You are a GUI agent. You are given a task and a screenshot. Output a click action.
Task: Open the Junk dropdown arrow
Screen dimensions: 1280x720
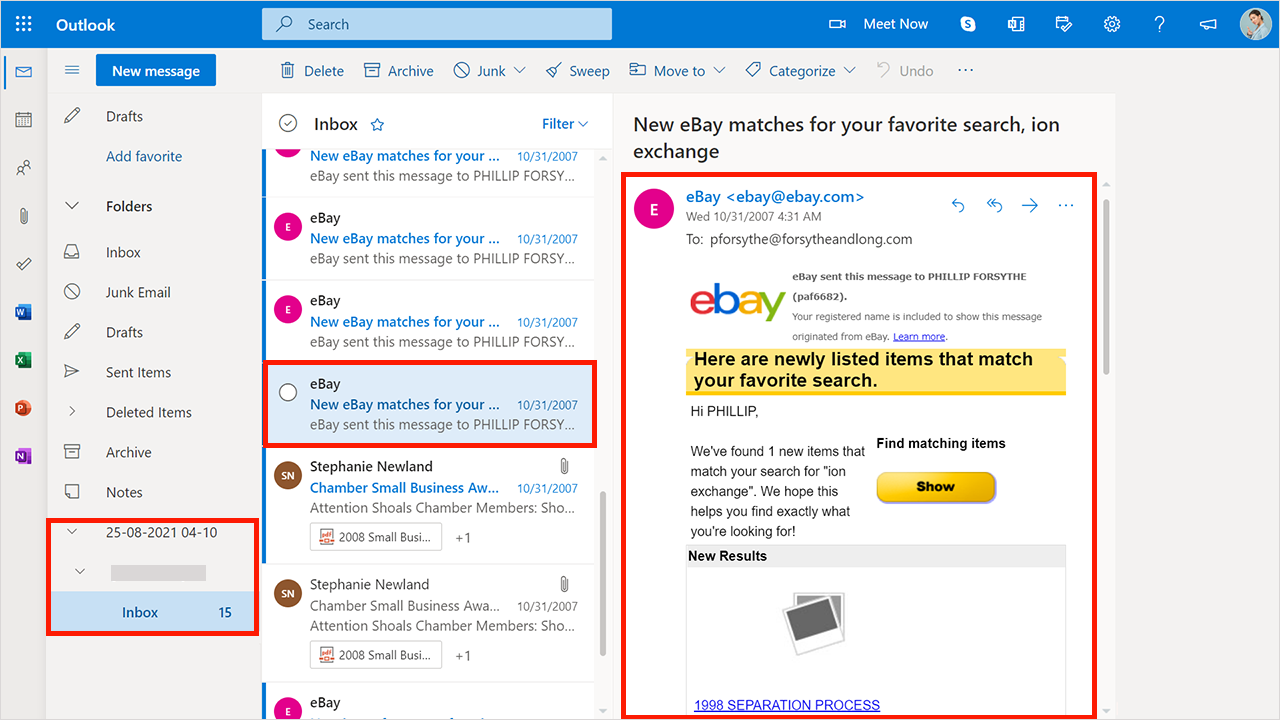519,71
